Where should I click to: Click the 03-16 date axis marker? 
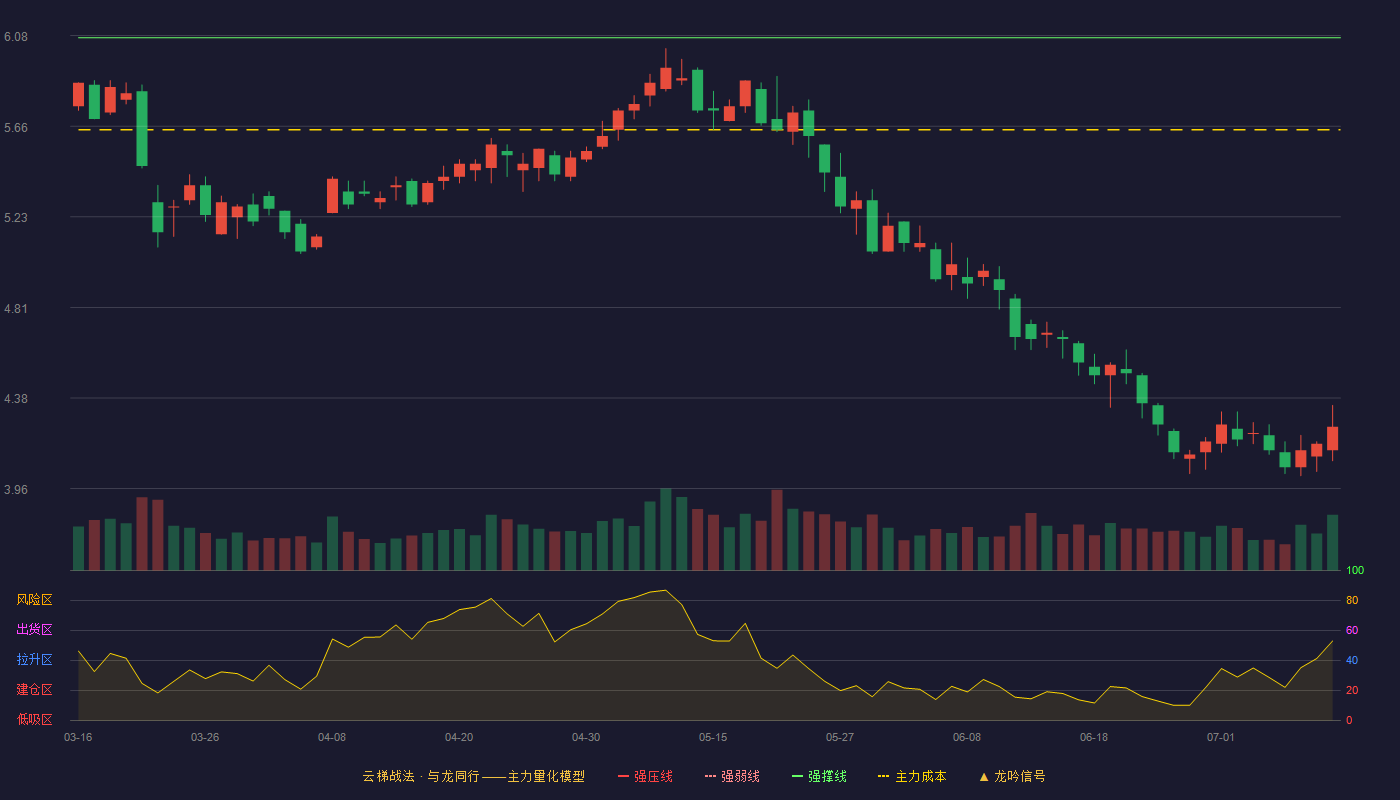(78, 737)
